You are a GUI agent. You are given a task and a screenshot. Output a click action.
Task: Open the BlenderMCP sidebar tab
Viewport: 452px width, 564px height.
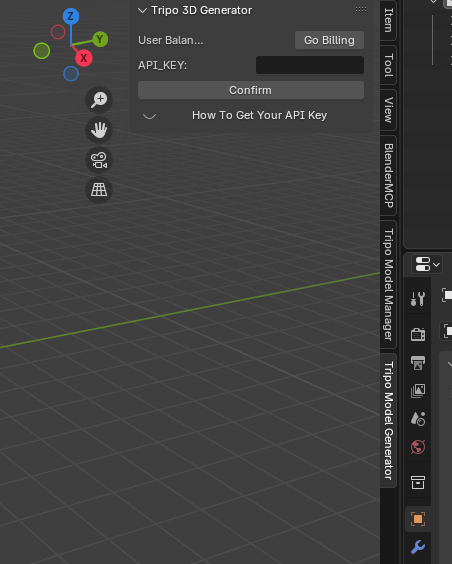388,175
